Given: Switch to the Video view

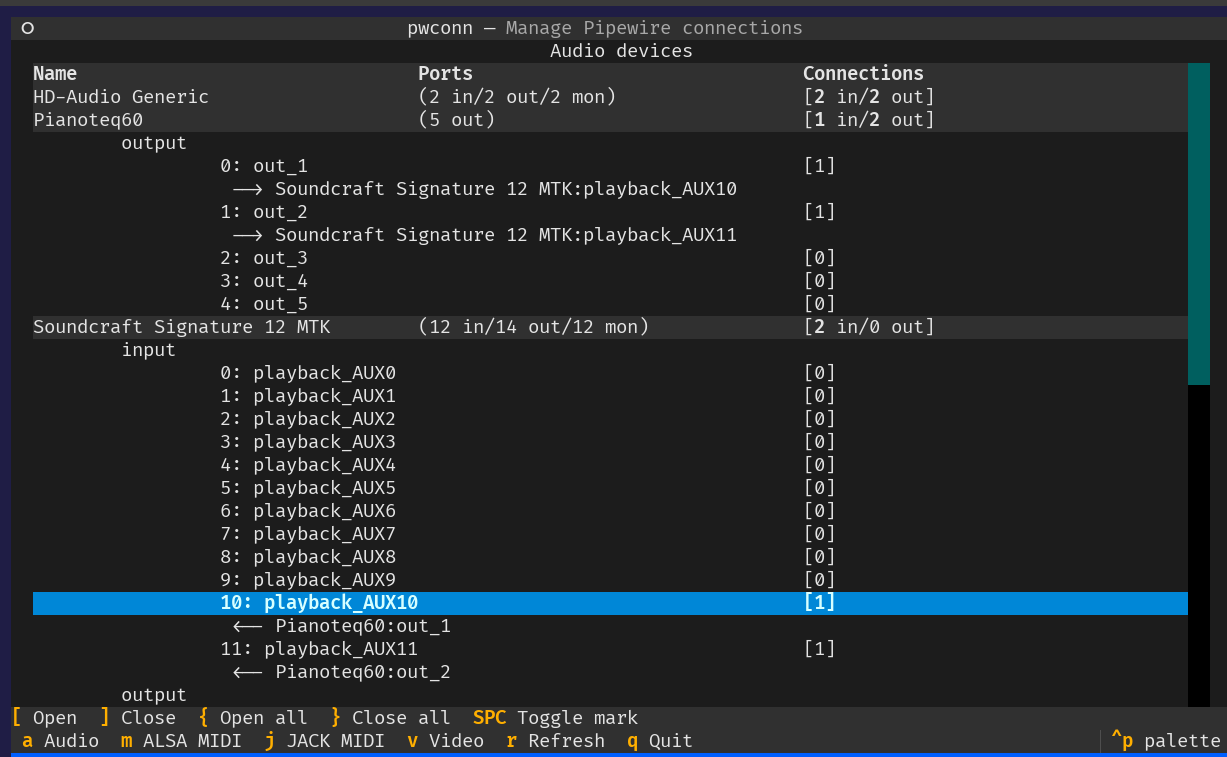Looking at the screenshot, I should (445, 741).
